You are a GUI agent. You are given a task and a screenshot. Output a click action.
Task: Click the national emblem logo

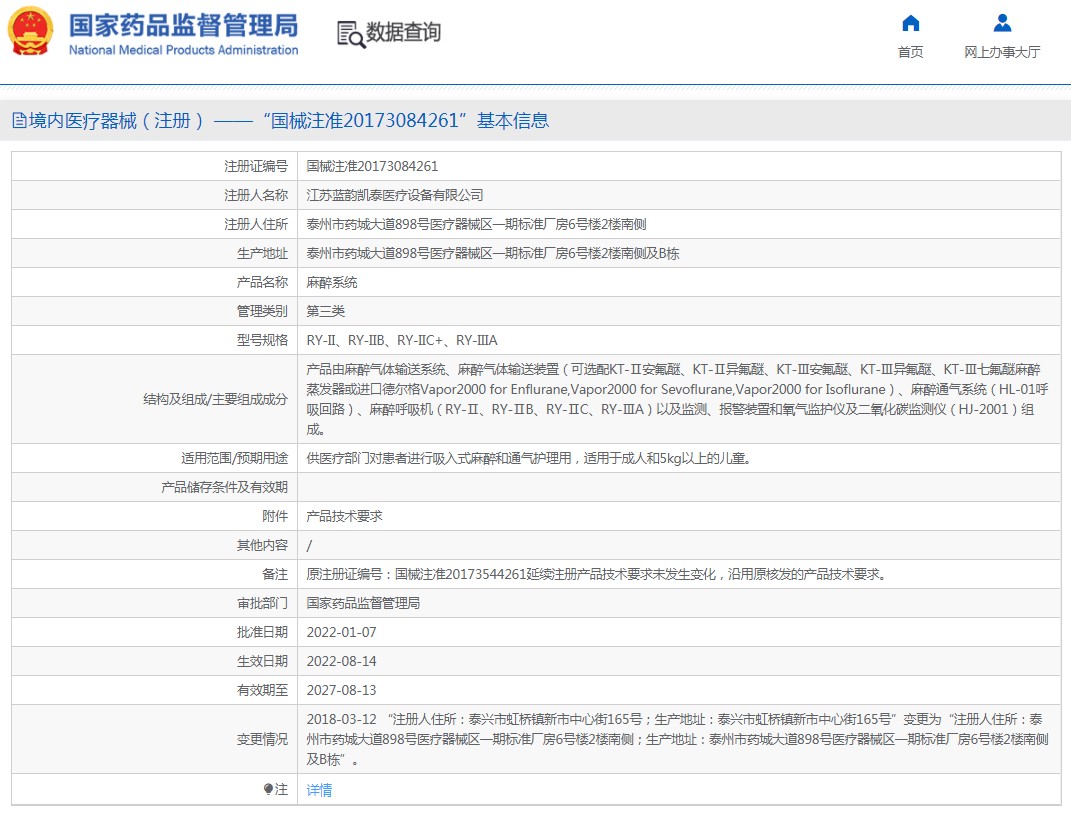[x=28, y=31]
